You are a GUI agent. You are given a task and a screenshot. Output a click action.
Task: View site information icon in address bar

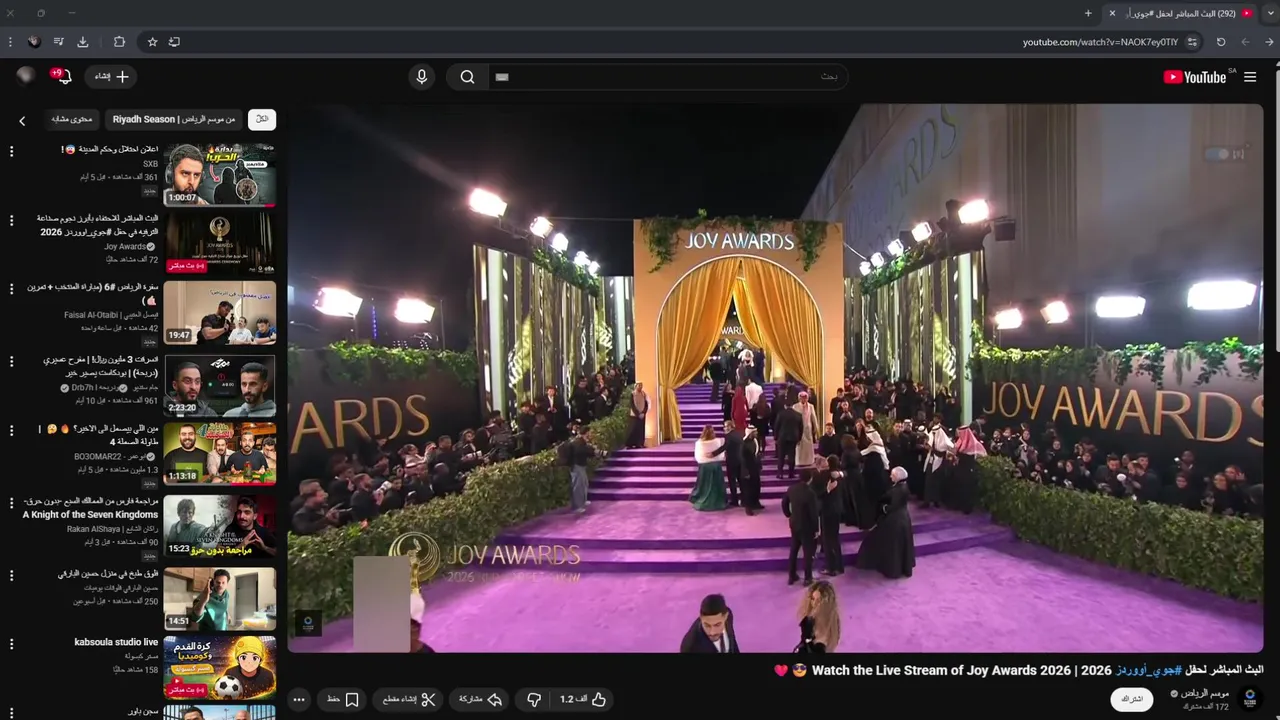(x=1192, y=42)
